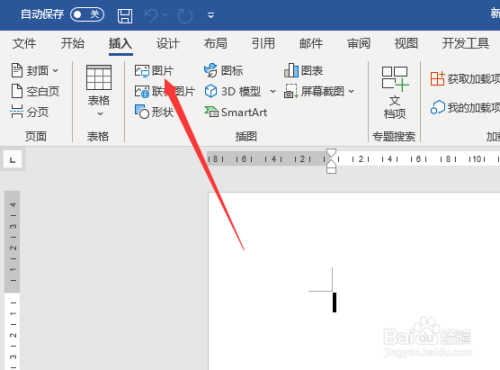Select the 开发工具 tab

tap(466, 43)
